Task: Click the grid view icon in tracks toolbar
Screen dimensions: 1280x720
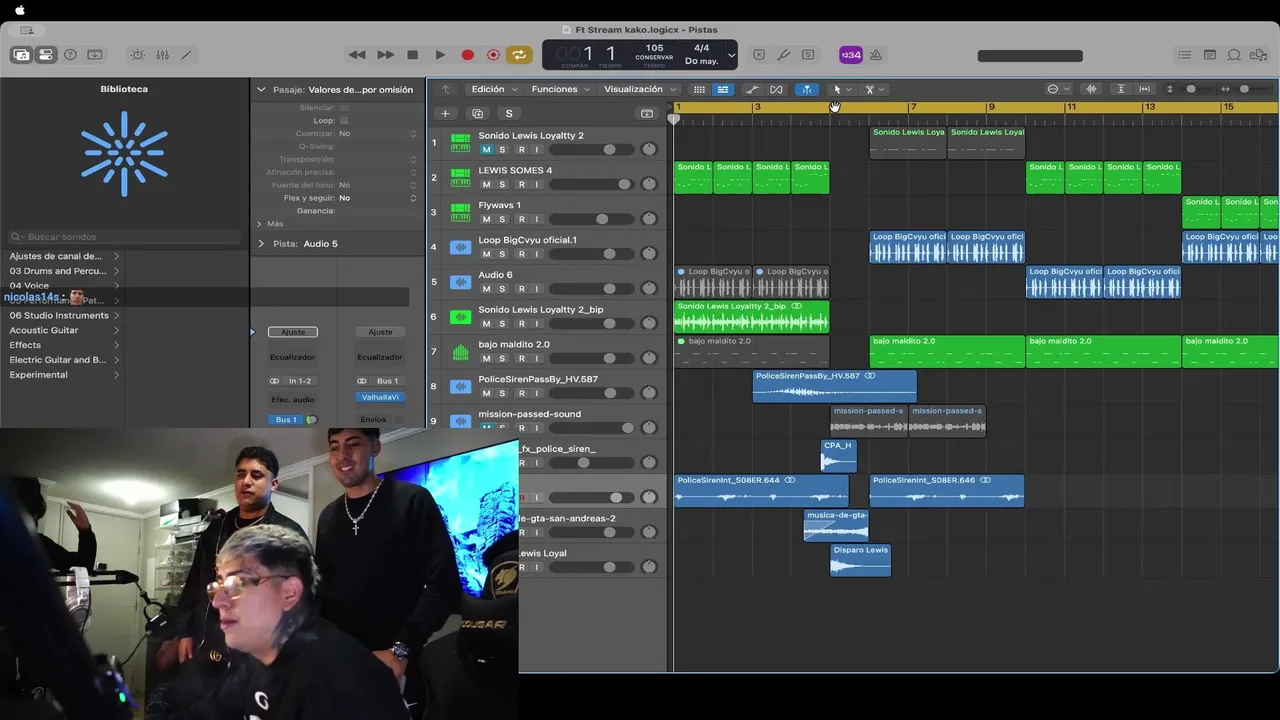Action: [700, 89]
